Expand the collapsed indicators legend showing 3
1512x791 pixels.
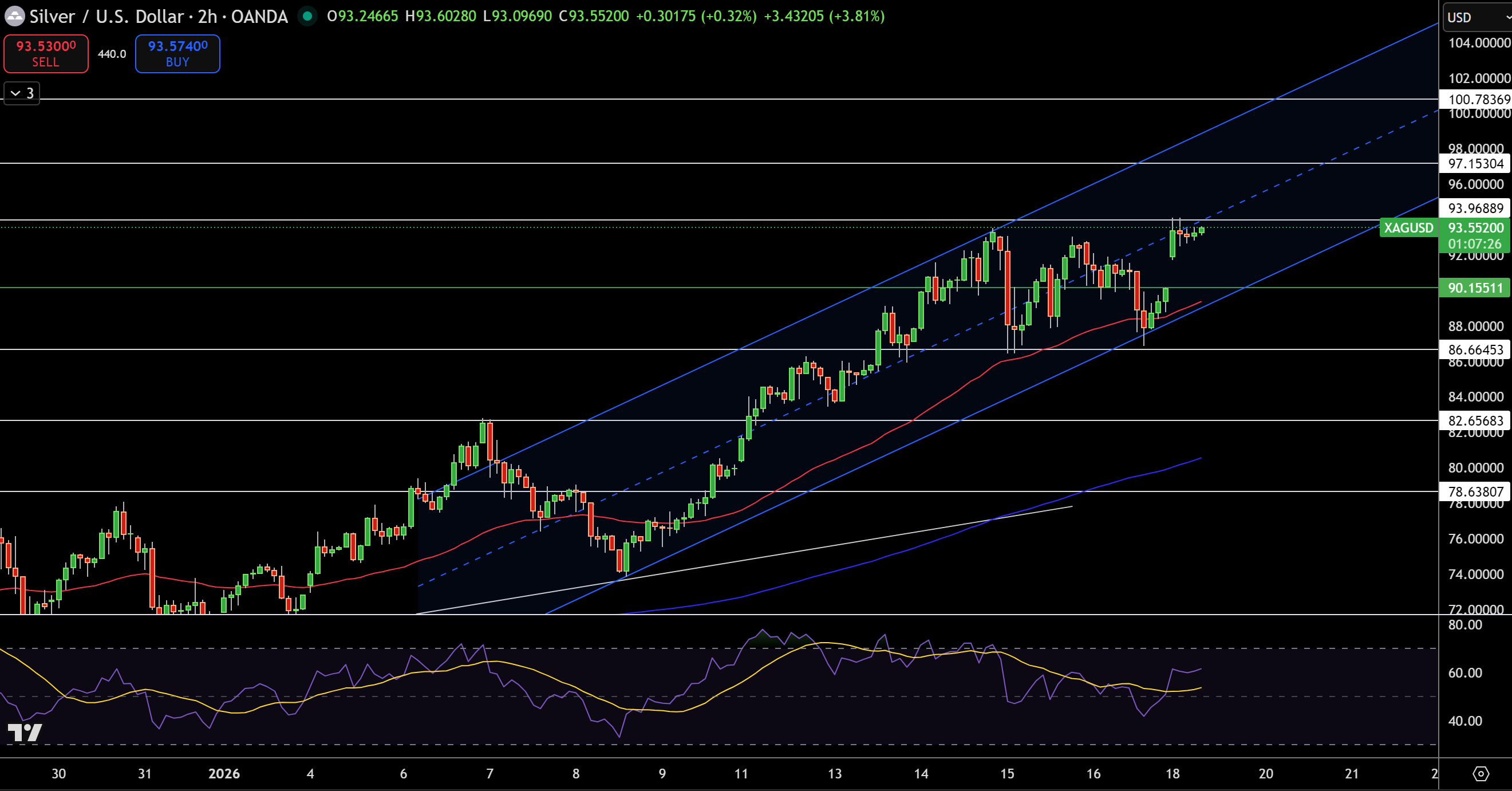[22, 93]
